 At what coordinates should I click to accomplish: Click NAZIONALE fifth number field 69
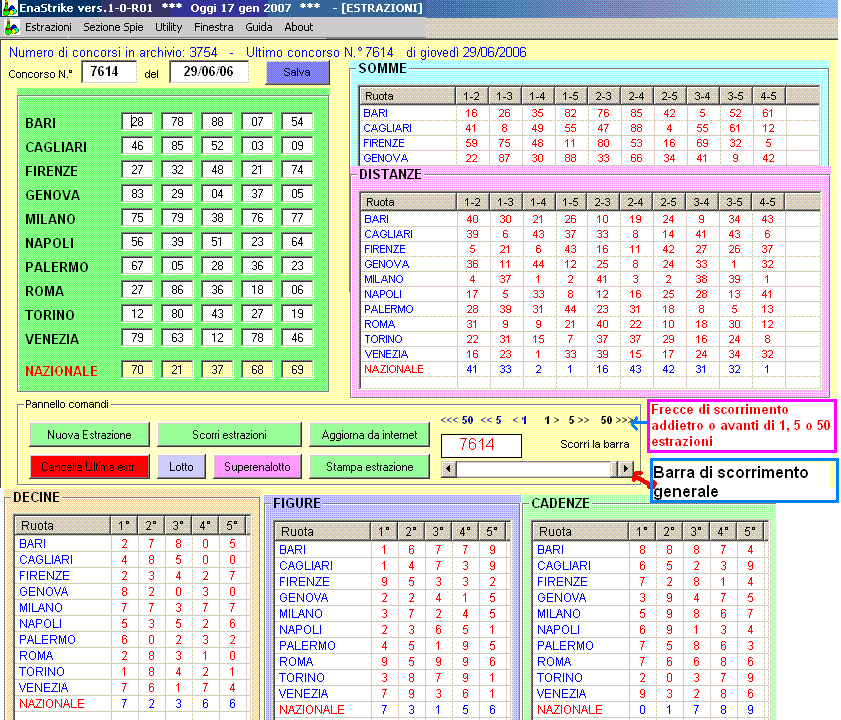point(297,370)
